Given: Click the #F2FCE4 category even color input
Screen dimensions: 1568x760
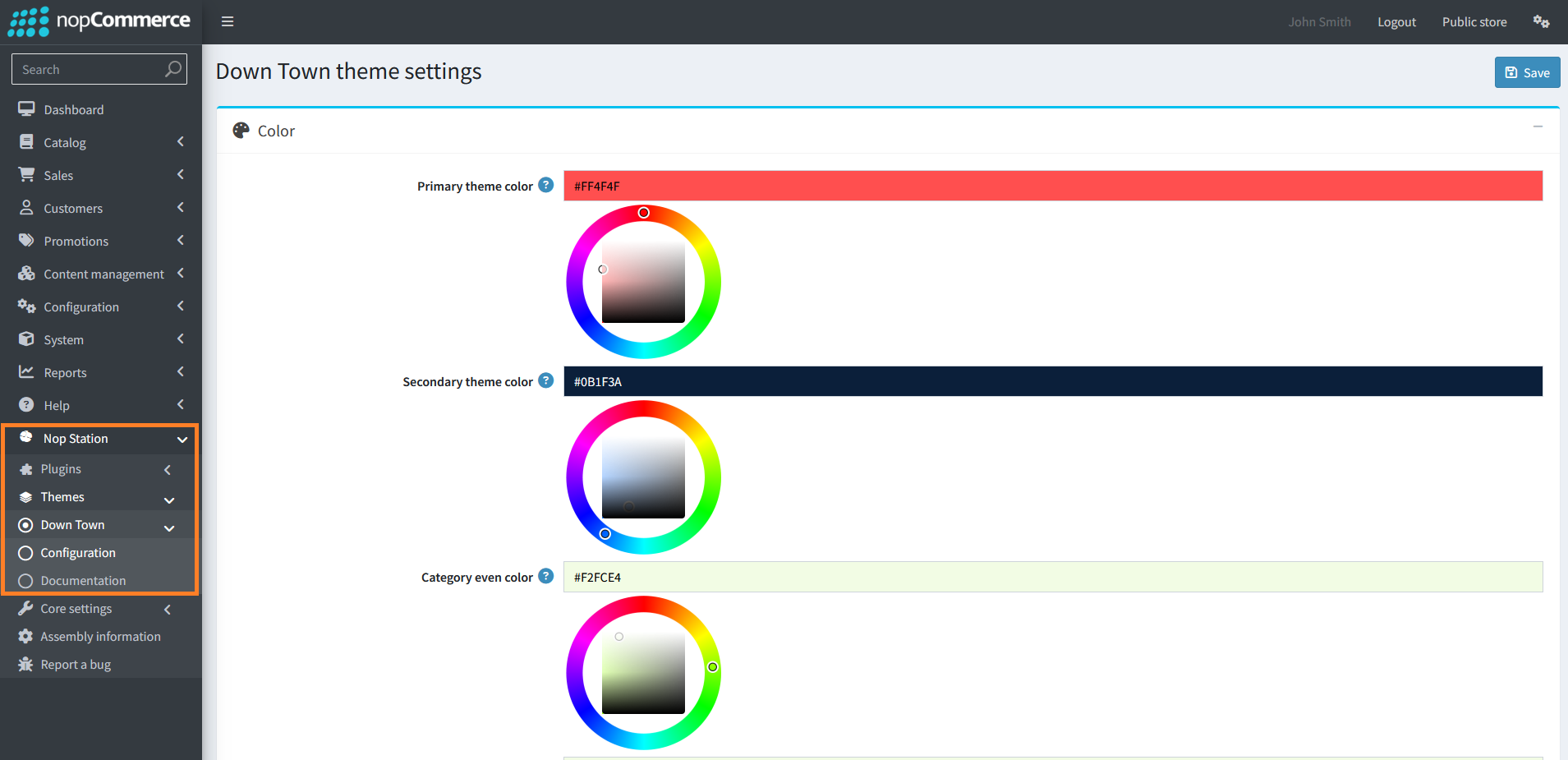Looking at the screenshot, I should [1053, 577].
